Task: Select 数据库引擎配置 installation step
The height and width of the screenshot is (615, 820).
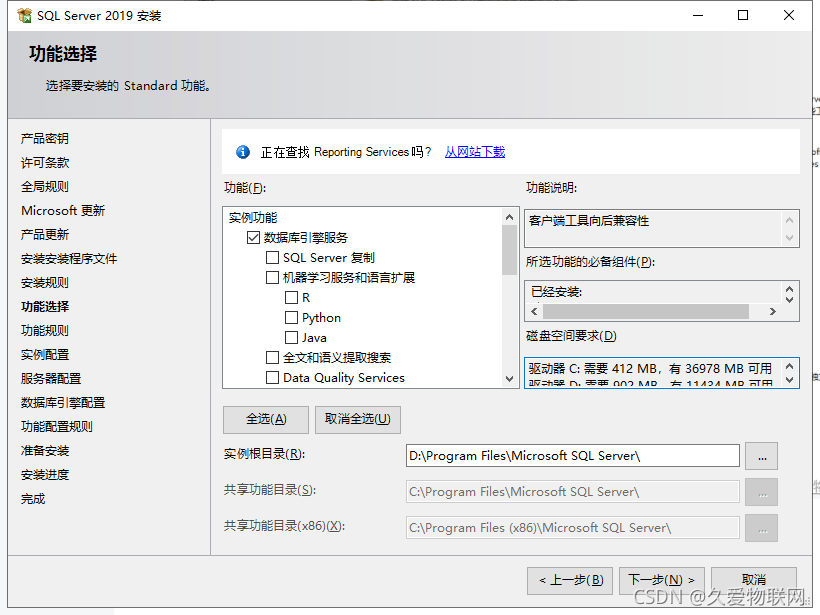Action: (62, 402)
